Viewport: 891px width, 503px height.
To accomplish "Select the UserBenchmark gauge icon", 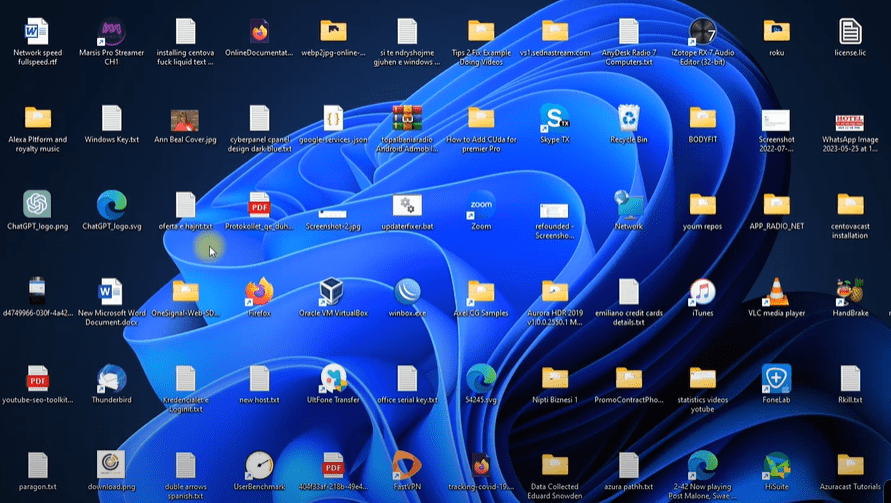I will [259, 466].
